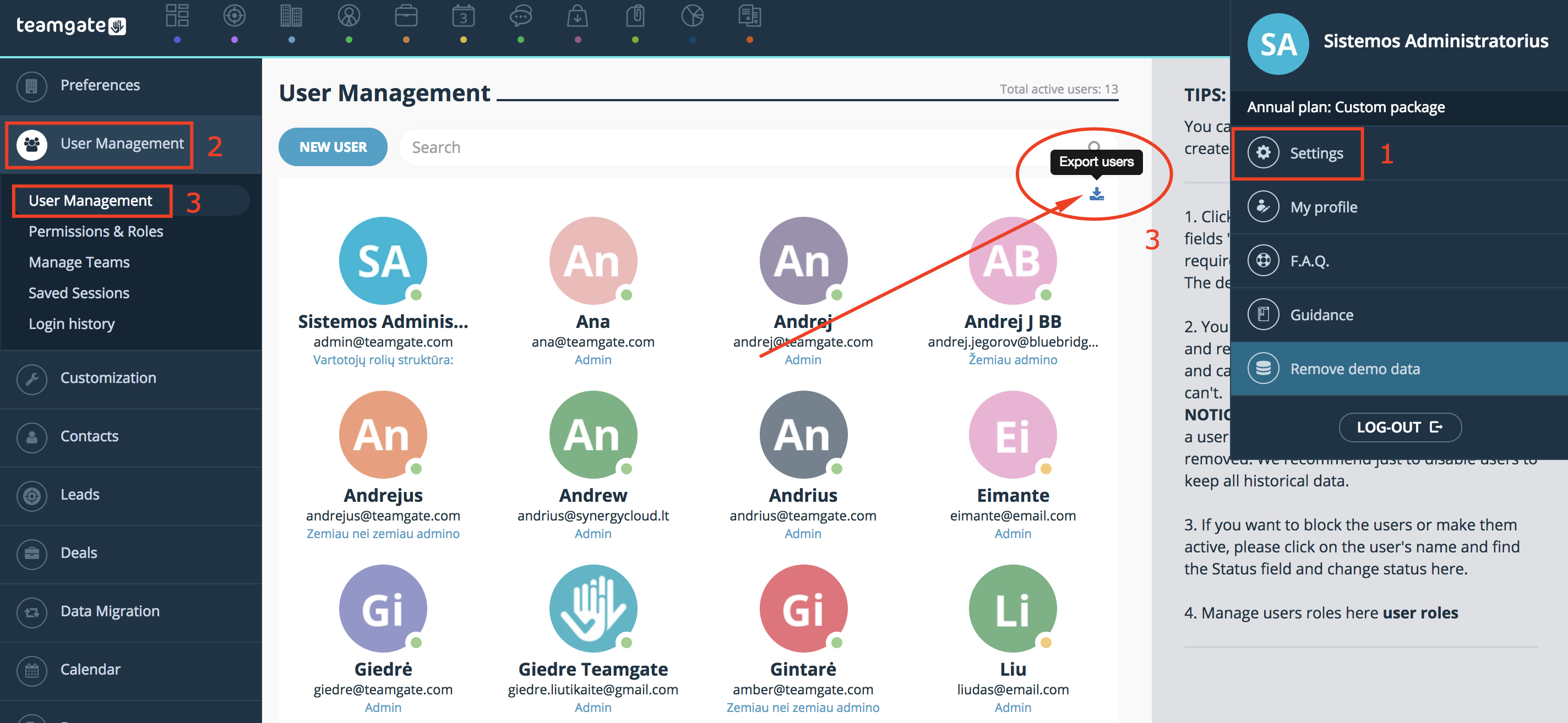Expand the Leads sidebar section
The width and height of the screenshot is (1568, 723).
click(131, 495)
